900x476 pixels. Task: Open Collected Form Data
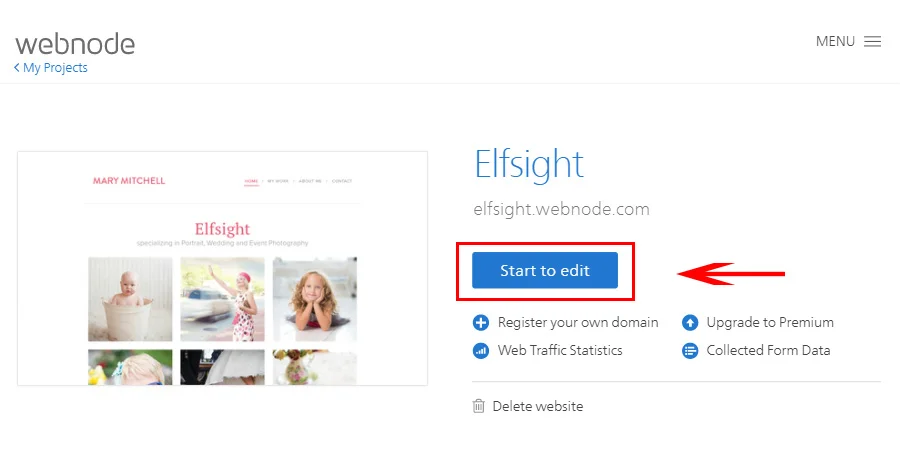point(768,350)
